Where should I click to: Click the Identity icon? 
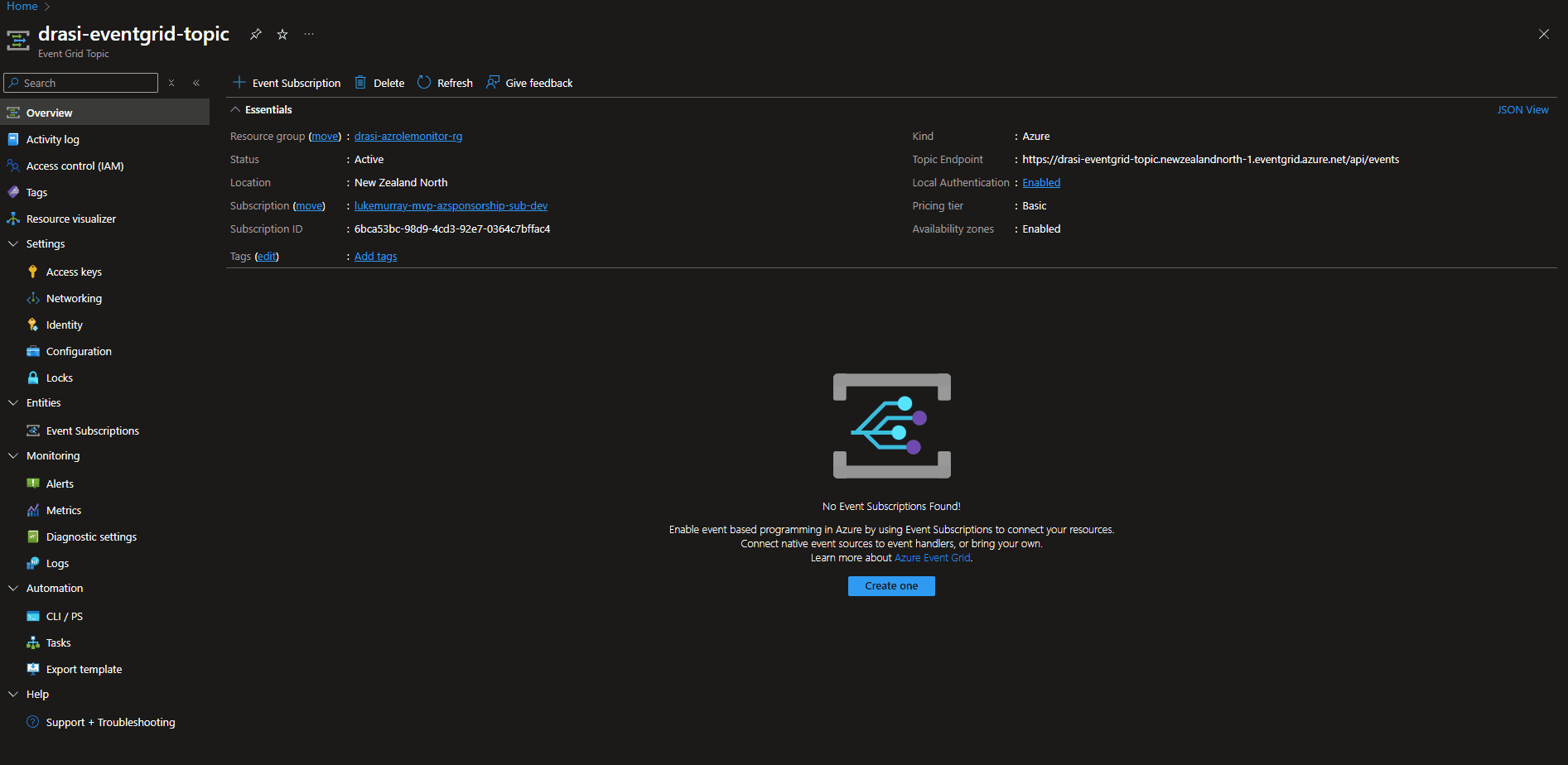33,325
